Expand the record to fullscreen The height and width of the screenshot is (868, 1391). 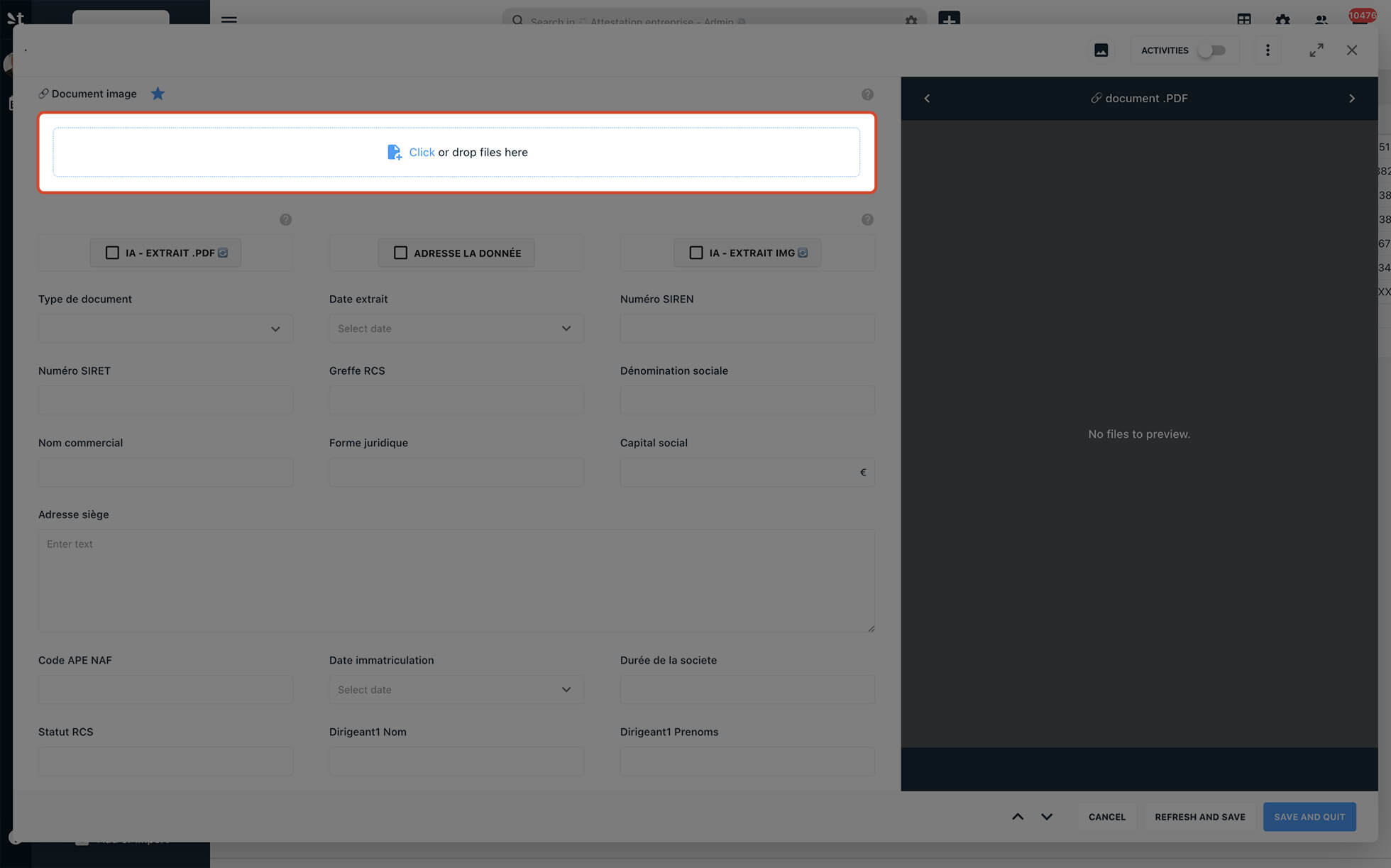coord(1316,50)
